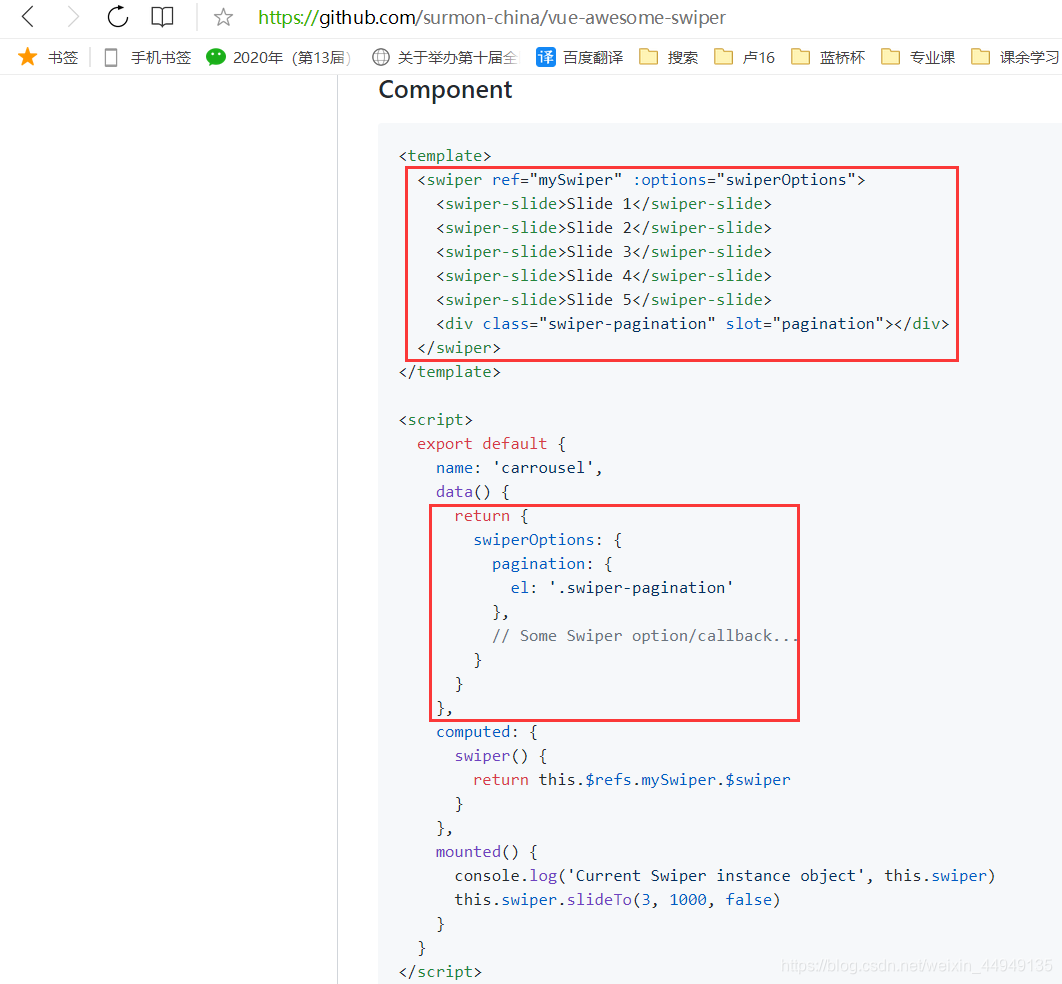Image resolution: width=1062 pixels, height=984 pixels.
Task: Click the closing </script> tag
Action: click(440, 972)
